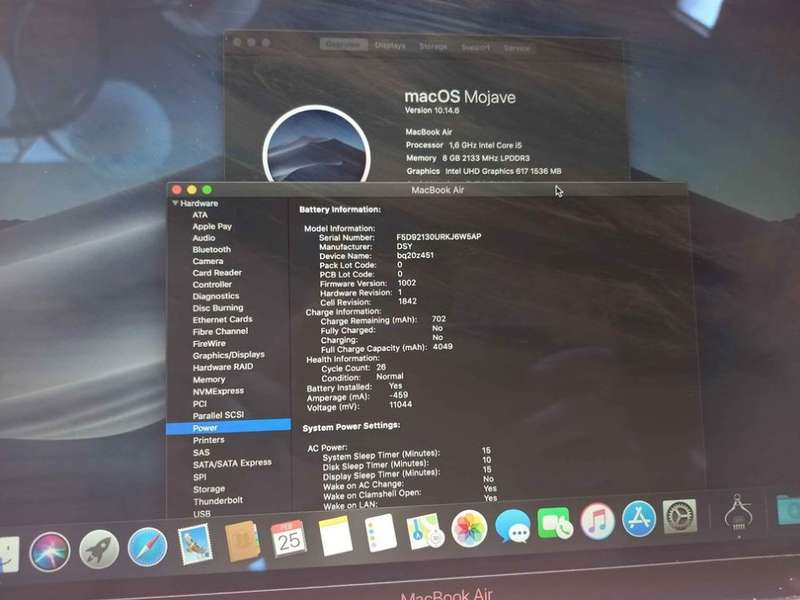Select Thunderbolt in Hardware list
800x600 pixels.
tap(218, 501)
